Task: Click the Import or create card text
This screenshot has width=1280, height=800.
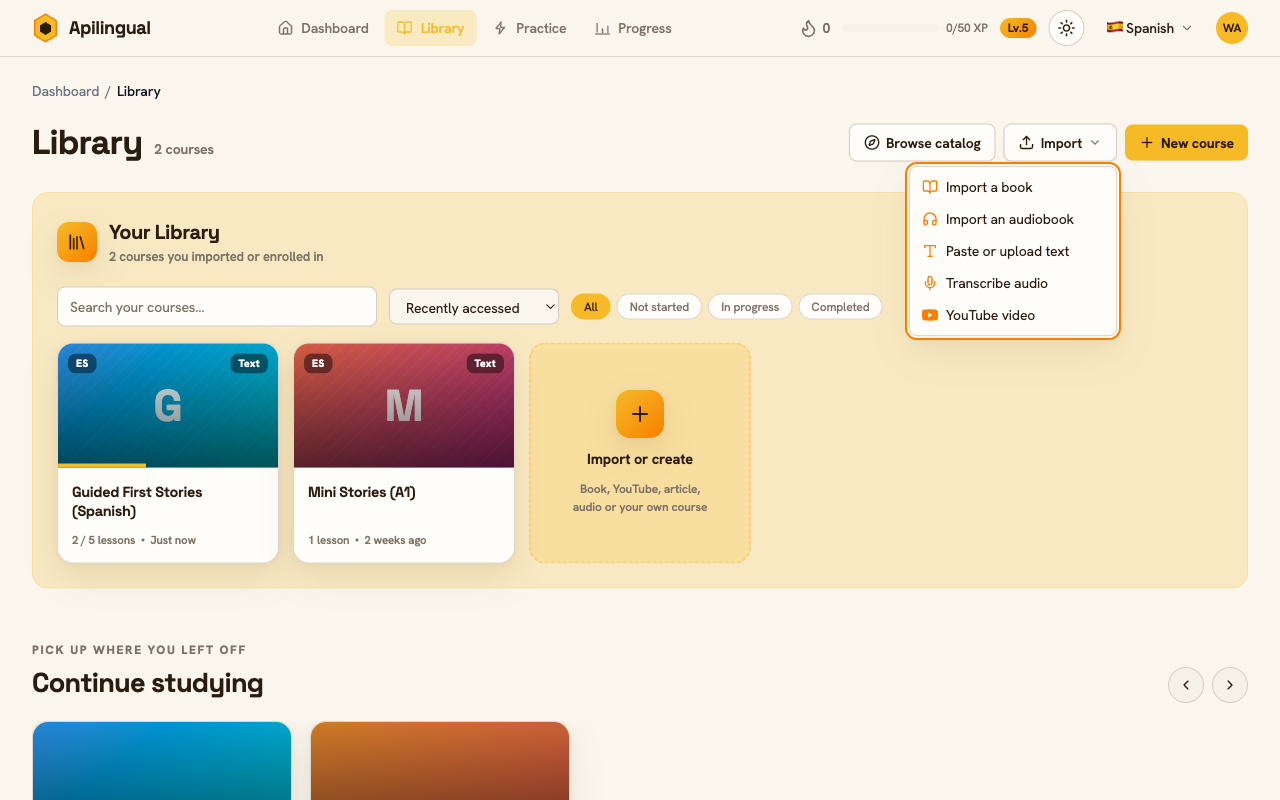Action: click(x=640, y=460)
